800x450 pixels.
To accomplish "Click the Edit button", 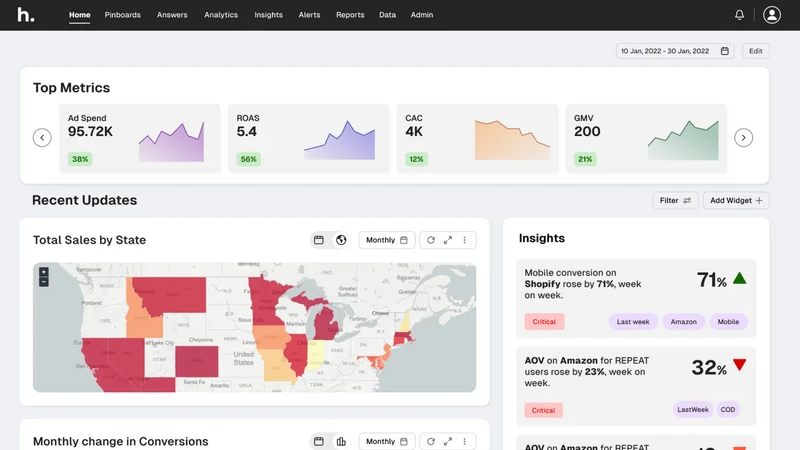I will pos(756,51).
